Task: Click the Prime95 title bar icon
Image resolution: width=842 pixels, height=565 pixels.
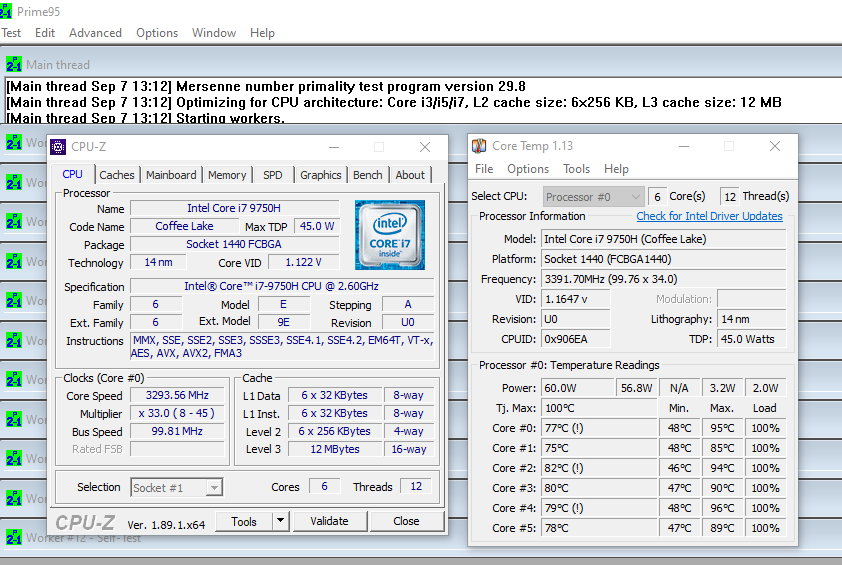Action: [x=5, y=11]
